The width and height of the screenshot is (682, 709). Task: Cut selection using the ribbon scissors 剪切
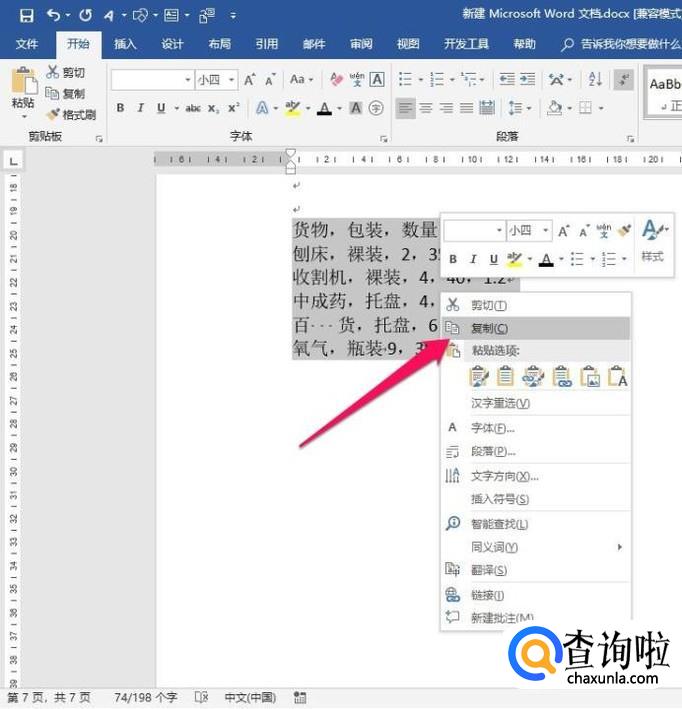point(66,72)
